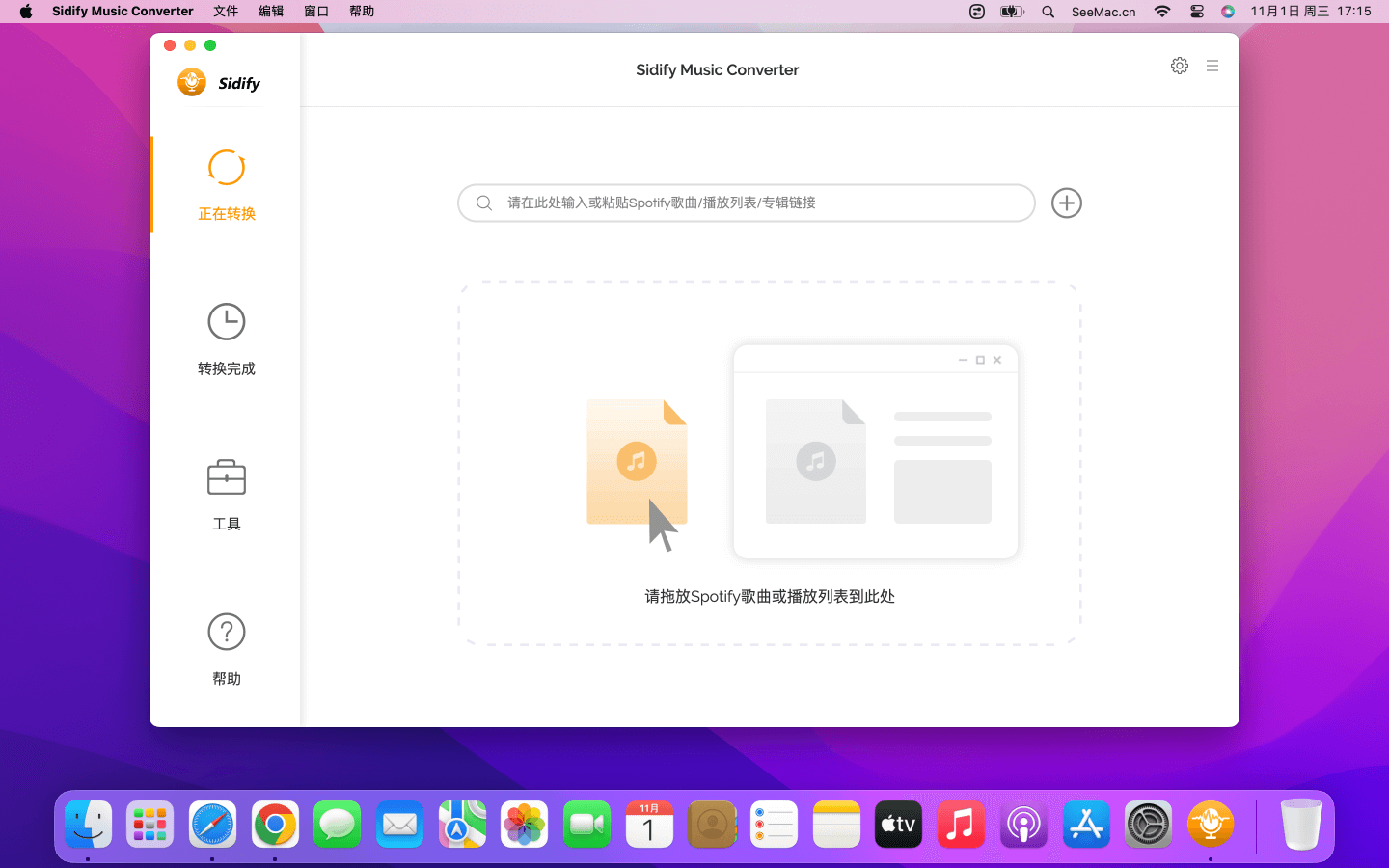The width and height of the screenshot is (1389, 868).
Task: Click the plus button to add link
Action: pyautogui.click(x=1066, y=203)
